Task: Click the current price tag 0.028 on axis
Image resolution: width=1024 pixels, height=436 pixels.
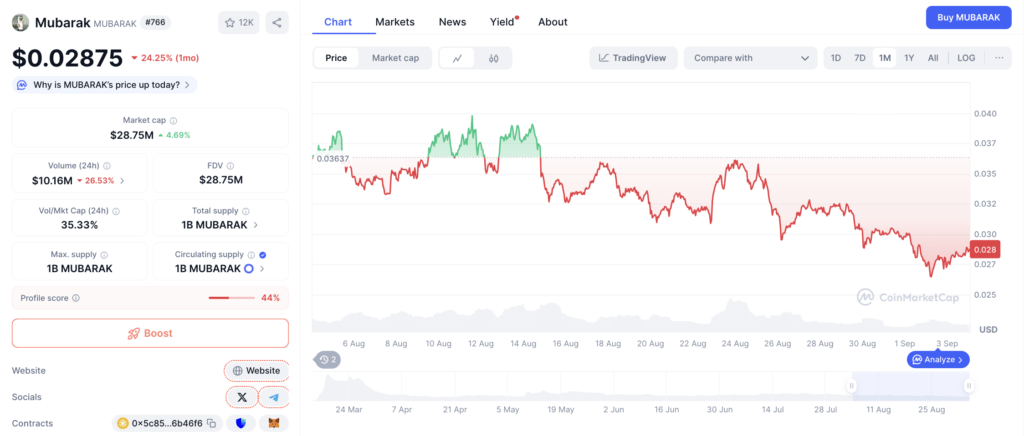Action: pyautogui.click(x=986, y=249)
